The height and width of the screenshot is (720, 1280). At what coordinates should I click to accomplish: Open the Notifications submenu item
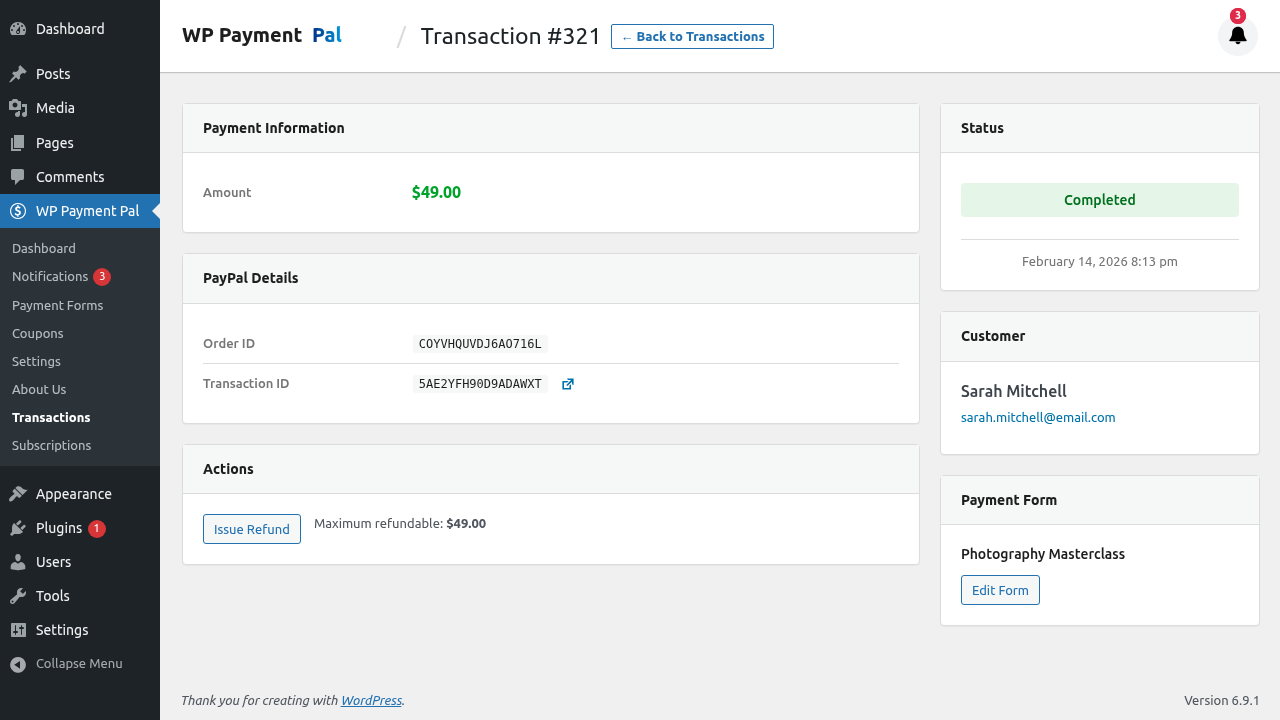(x=50, y=276)
